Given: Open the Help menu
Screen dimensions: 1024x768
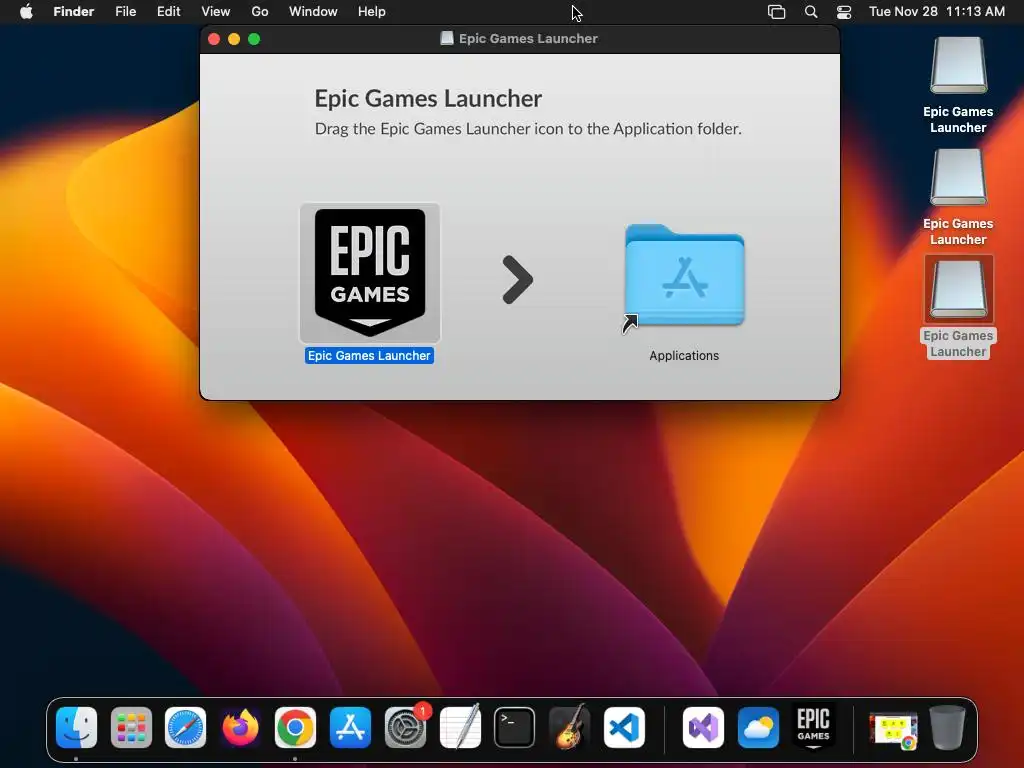Looking at the screenshot, I should tap(372, 12).
